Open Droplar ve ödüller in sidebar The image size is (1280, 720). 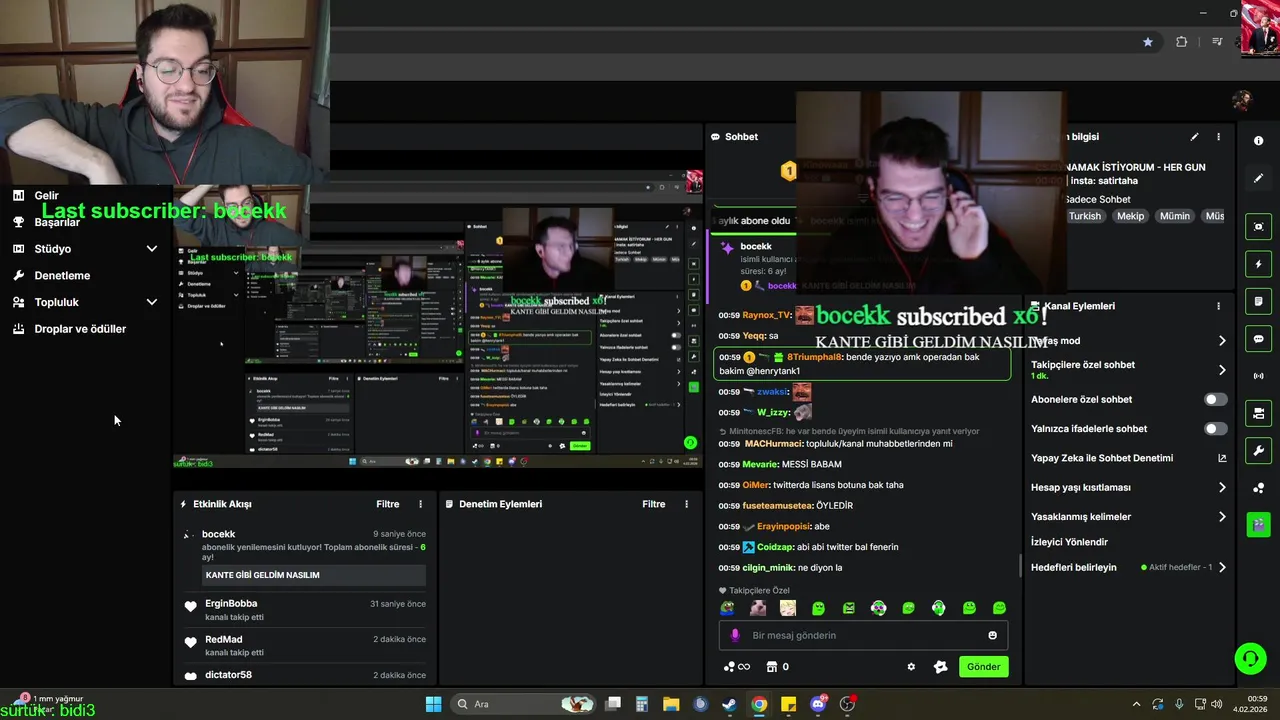pos(80,329)
